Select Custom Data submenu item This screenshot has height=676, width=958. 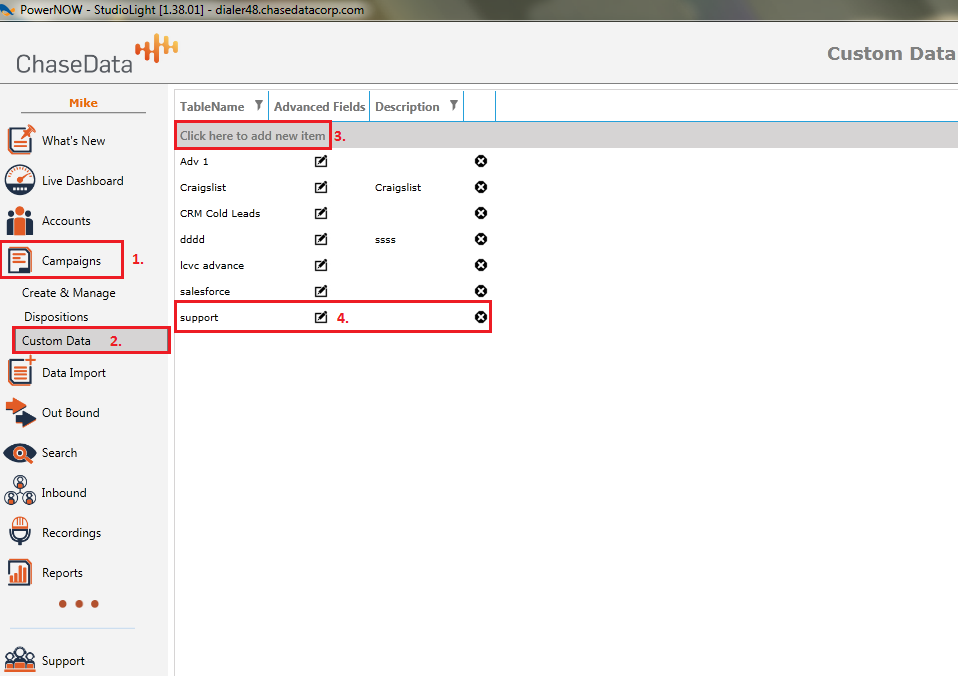click(57, 341)
